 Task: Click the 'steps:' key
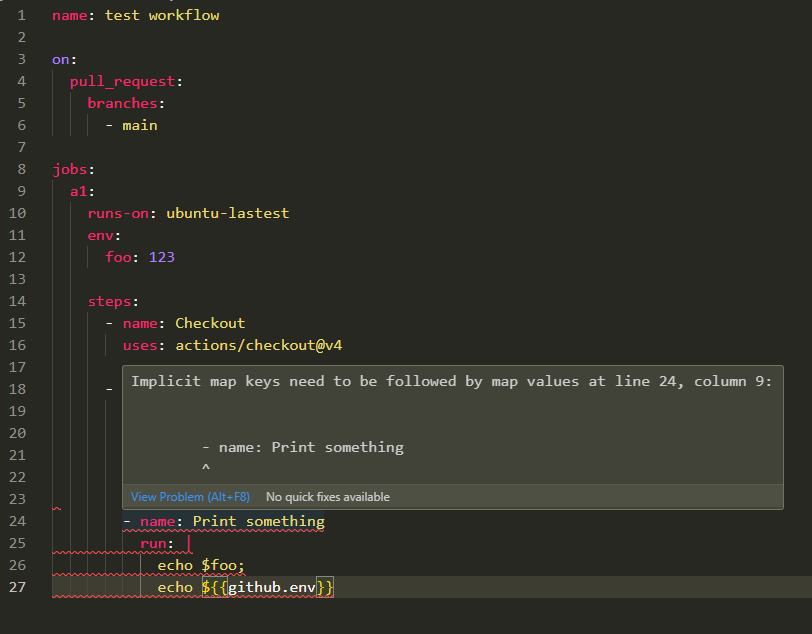coord(113,301)
